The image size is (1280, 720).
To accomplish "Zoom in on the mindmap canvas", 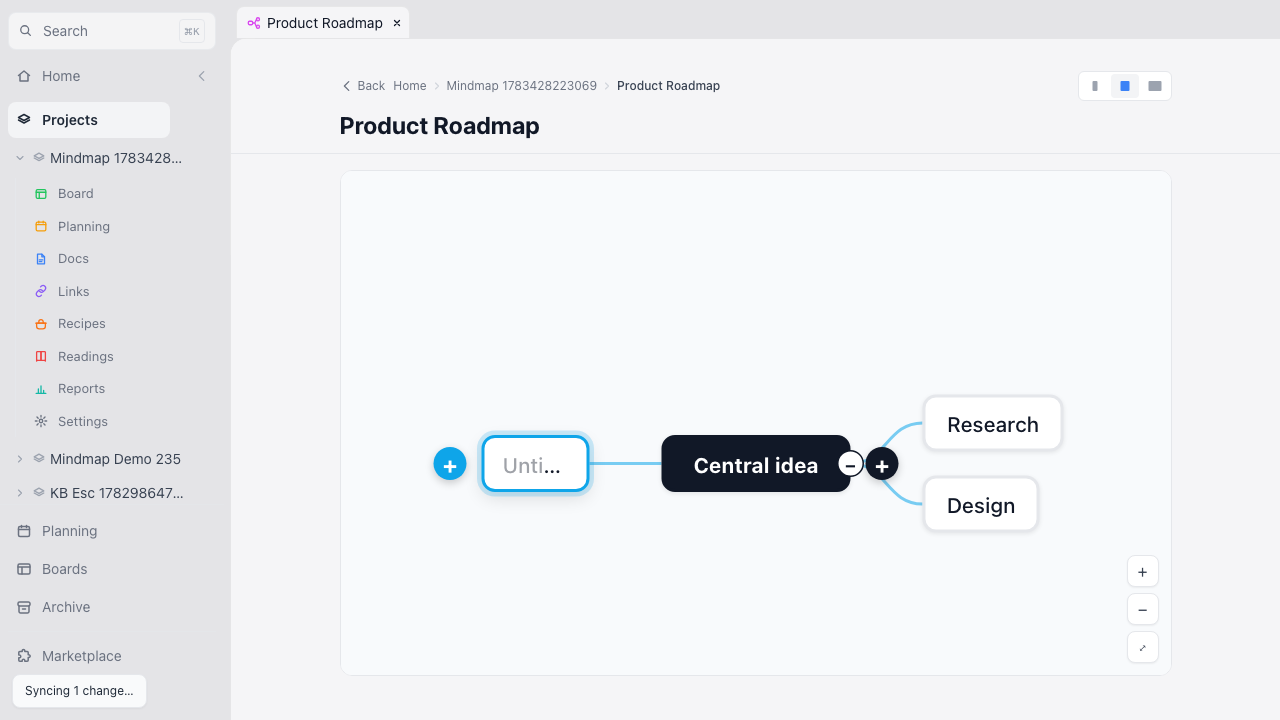I will (1143, 572).
